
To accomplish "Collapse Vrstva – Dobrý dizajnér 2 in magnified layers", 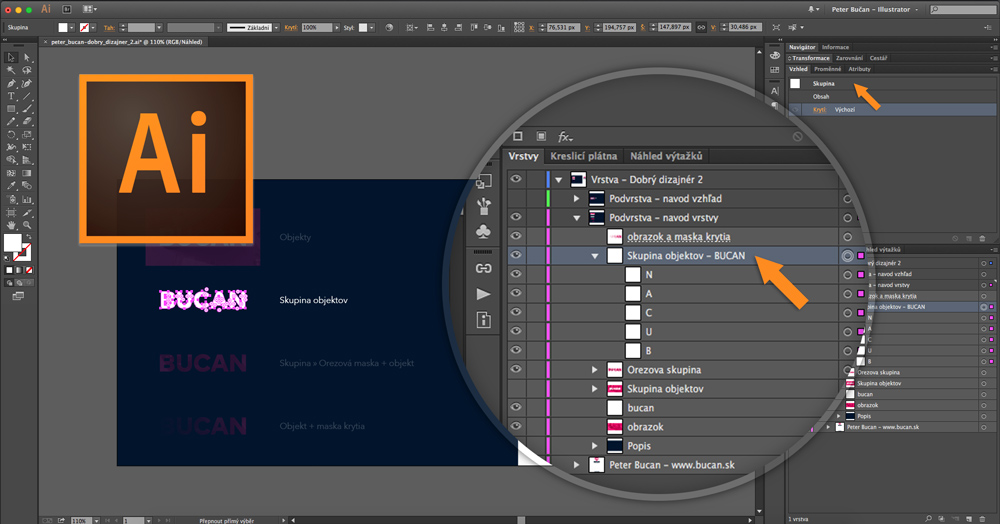I will click(x=559, y=180).
